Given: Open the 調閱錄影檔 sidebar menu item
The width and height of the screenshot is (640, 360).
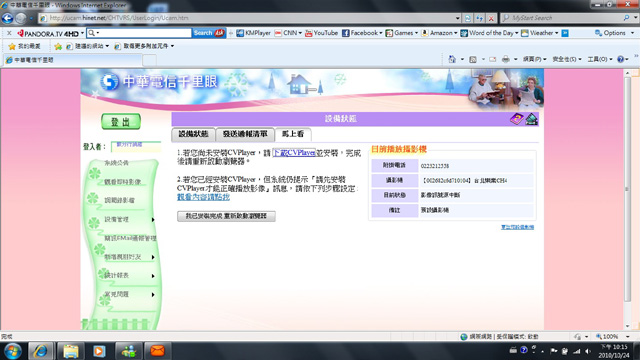Looking at the screenshot, I should [x=119, y=200].
